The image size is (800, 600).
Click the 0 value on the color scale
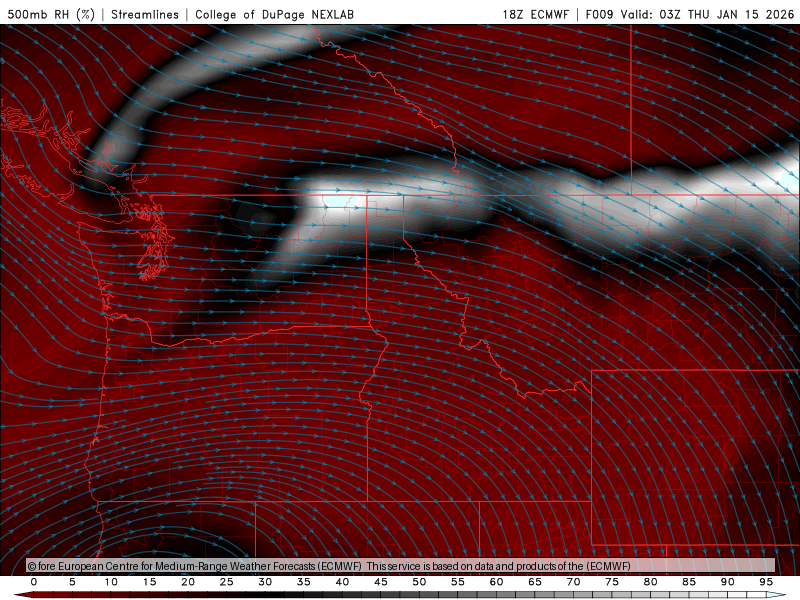(34, 582)
